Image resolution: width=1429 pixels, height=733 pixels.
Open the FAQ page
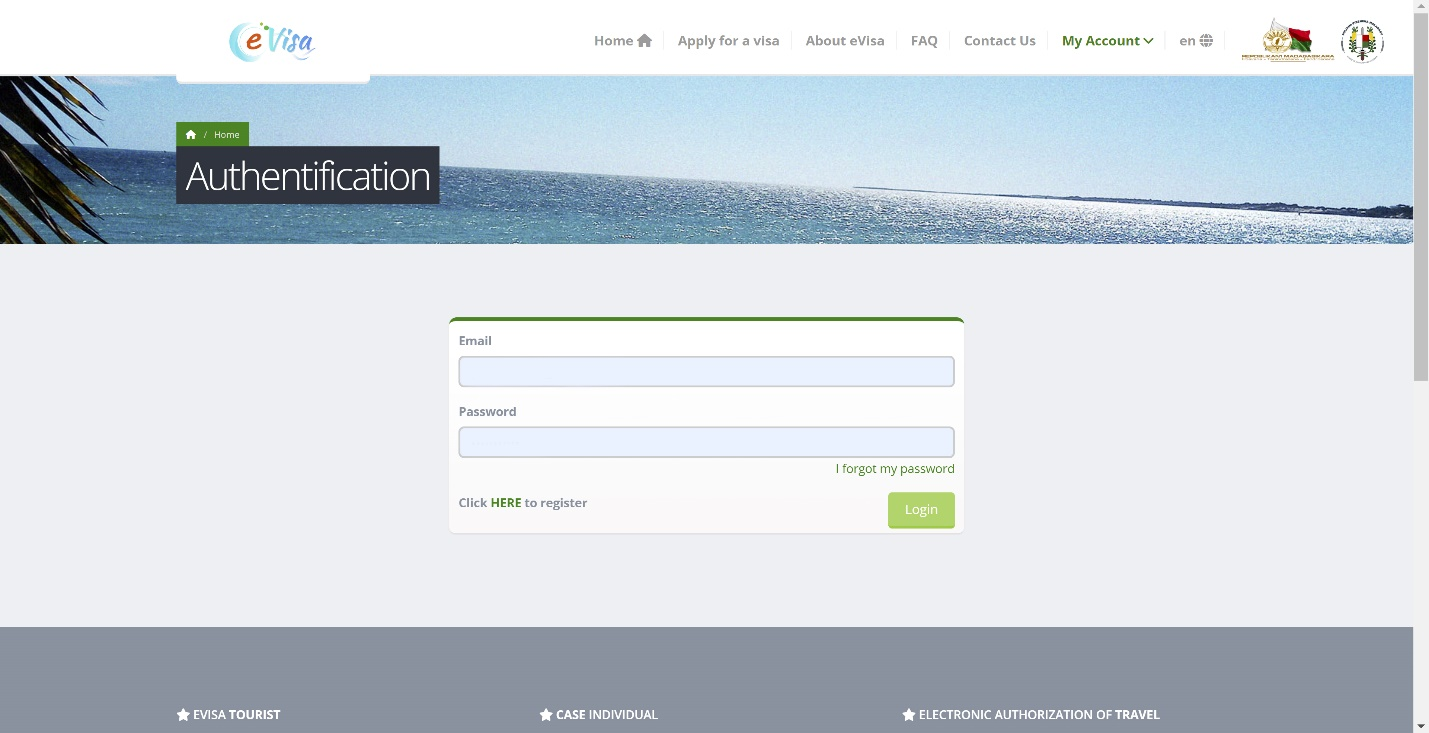tap(924, 41)
